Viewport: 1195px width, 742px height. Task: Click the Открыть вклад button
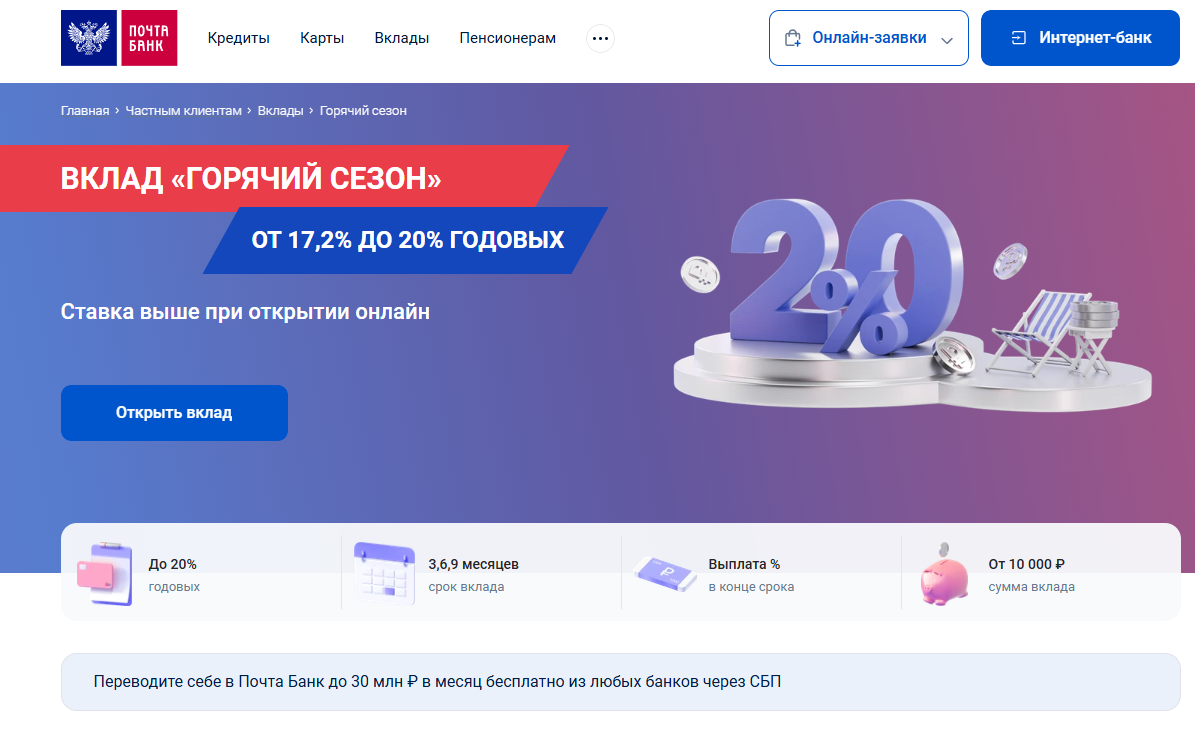point(175,413)
